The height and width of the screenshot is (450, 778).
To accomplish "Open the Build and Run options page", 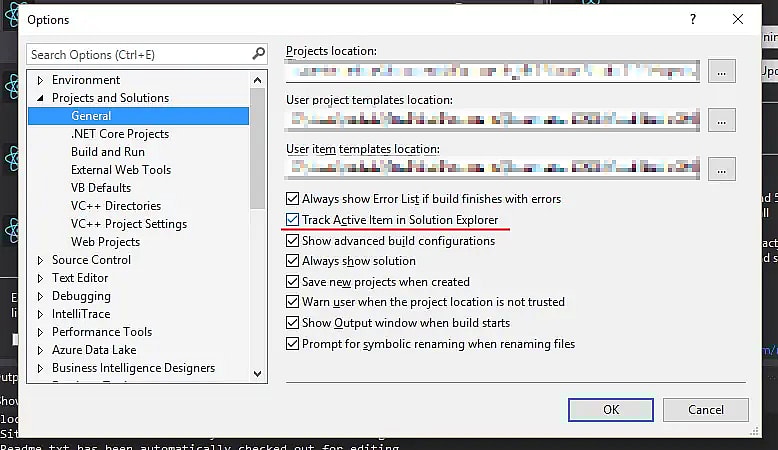I will point(107,152).
